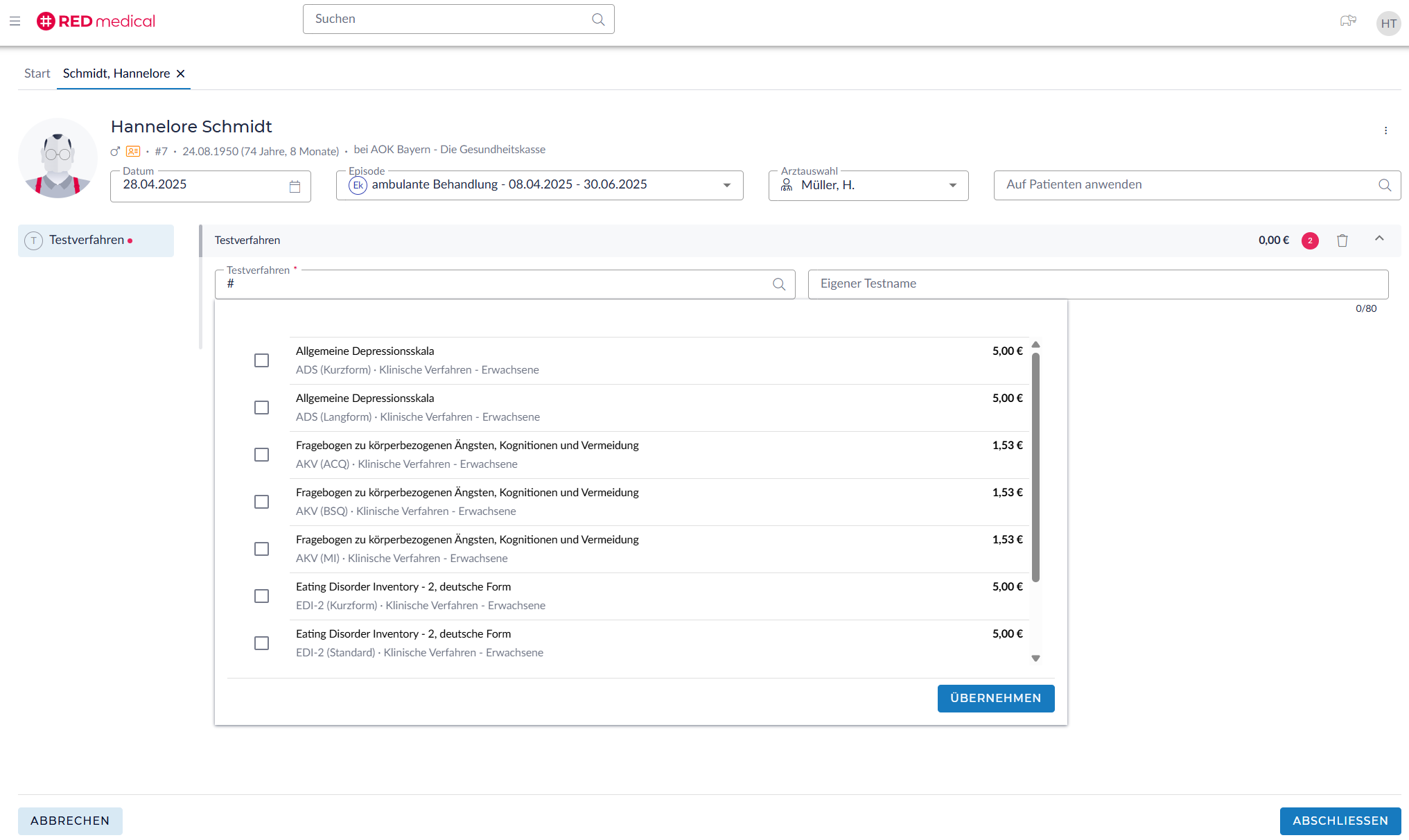The image size is (1409, 840).
Task: Open the messages icon in top bar
Action: tap(1347, 21)
